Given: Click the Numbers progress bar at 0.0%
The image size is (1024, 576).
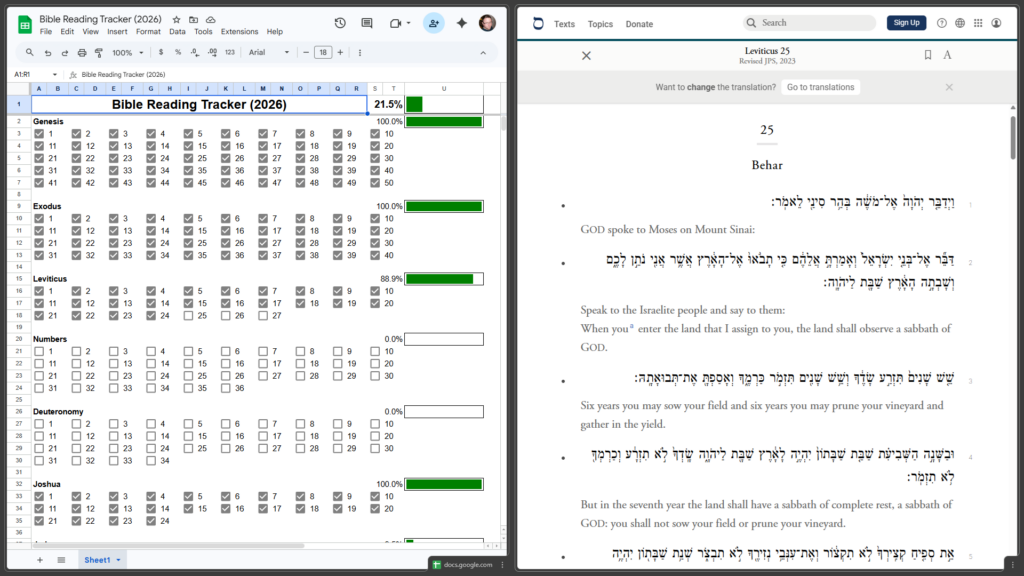Looking at the screenshot, I should click(444, 337).
